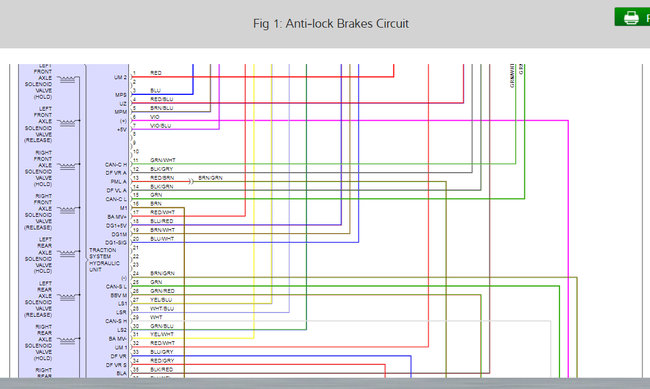Click the '+5V' terminal label

[x=121, y=130]
